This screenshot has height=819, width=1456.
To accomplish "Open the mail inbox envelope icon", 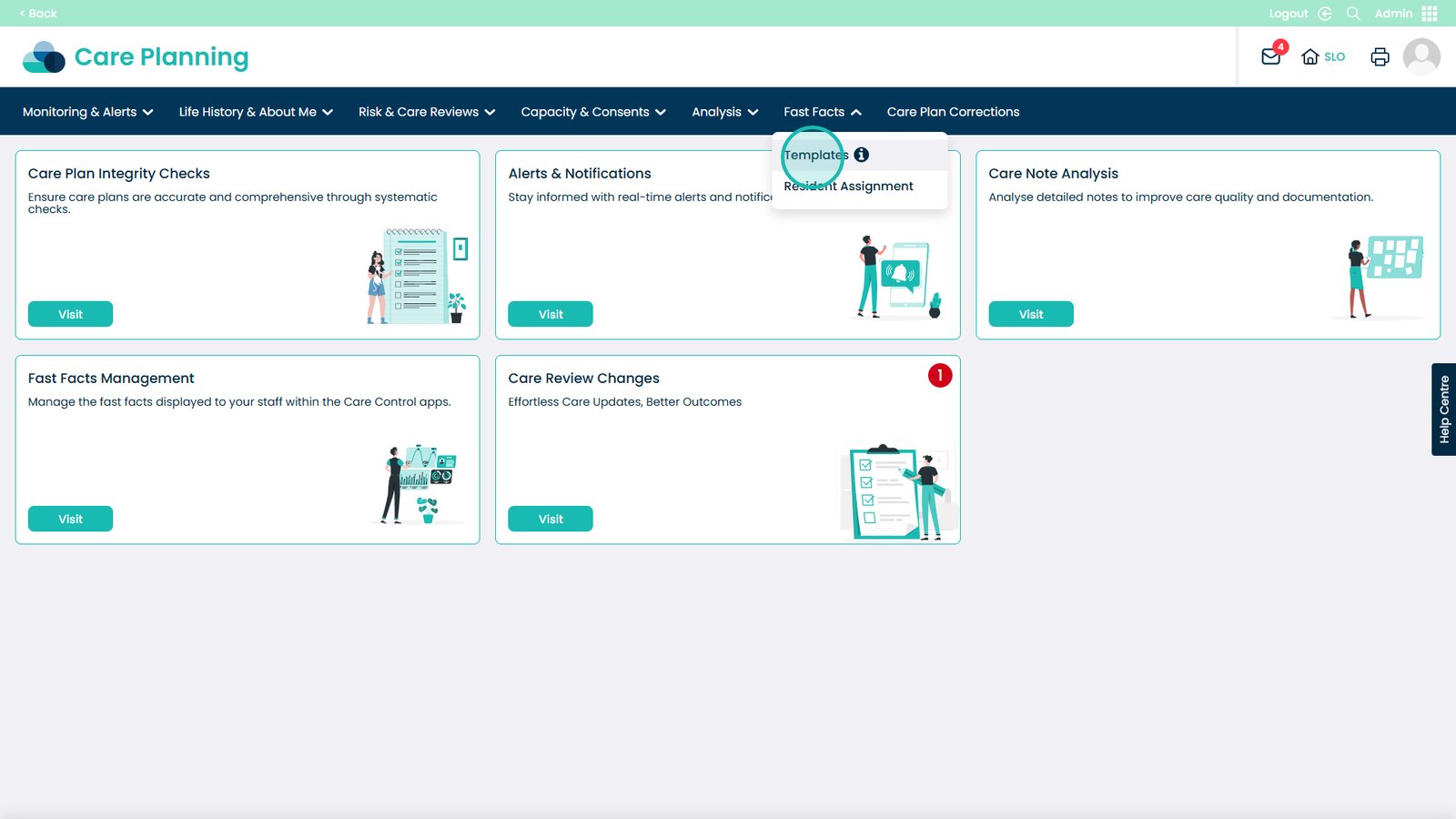I will [1270, 56].
